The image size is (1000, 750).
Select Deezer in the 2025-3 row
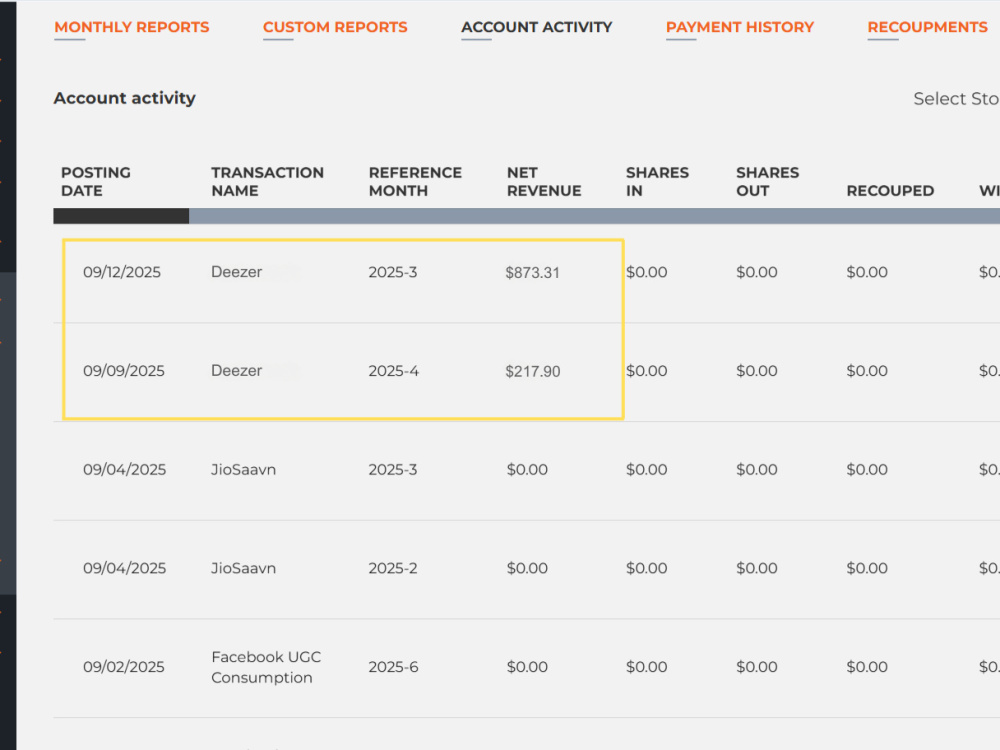[237, 272]
